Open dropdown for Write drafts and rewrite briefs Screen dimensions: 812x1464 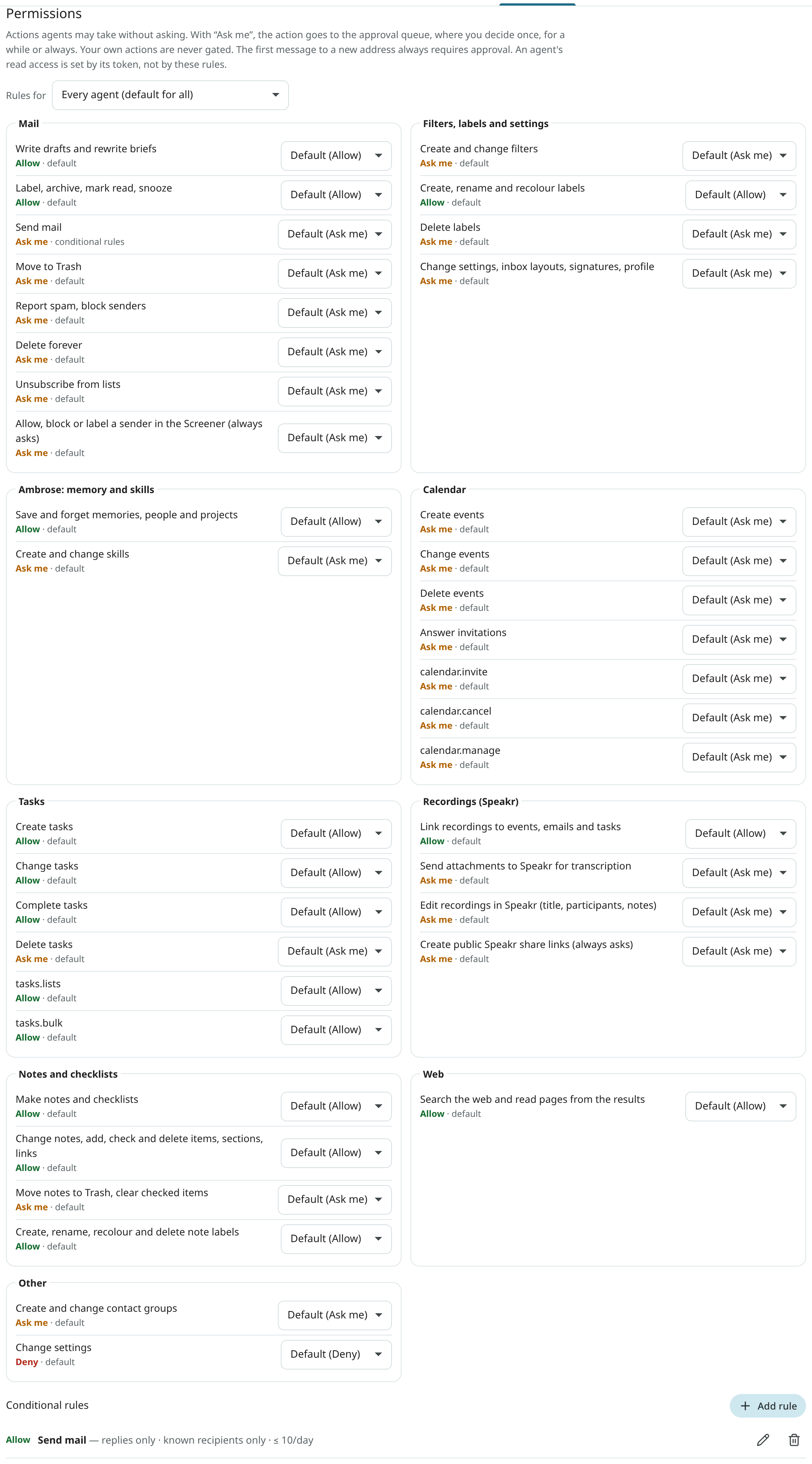coord(336,156)
